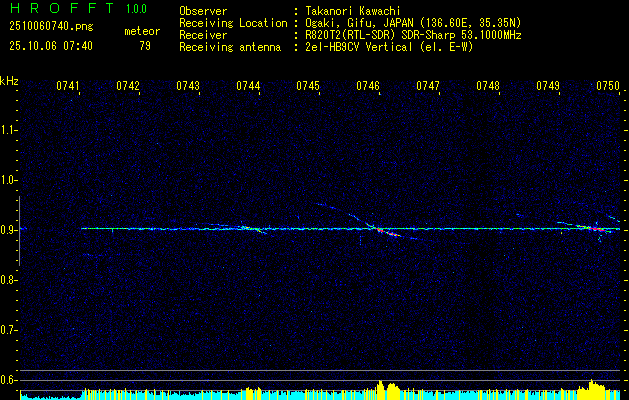The width and height of the screenshot is (629, 400).
Task: Click the 0743 time marker
Action: pos(188,86)
